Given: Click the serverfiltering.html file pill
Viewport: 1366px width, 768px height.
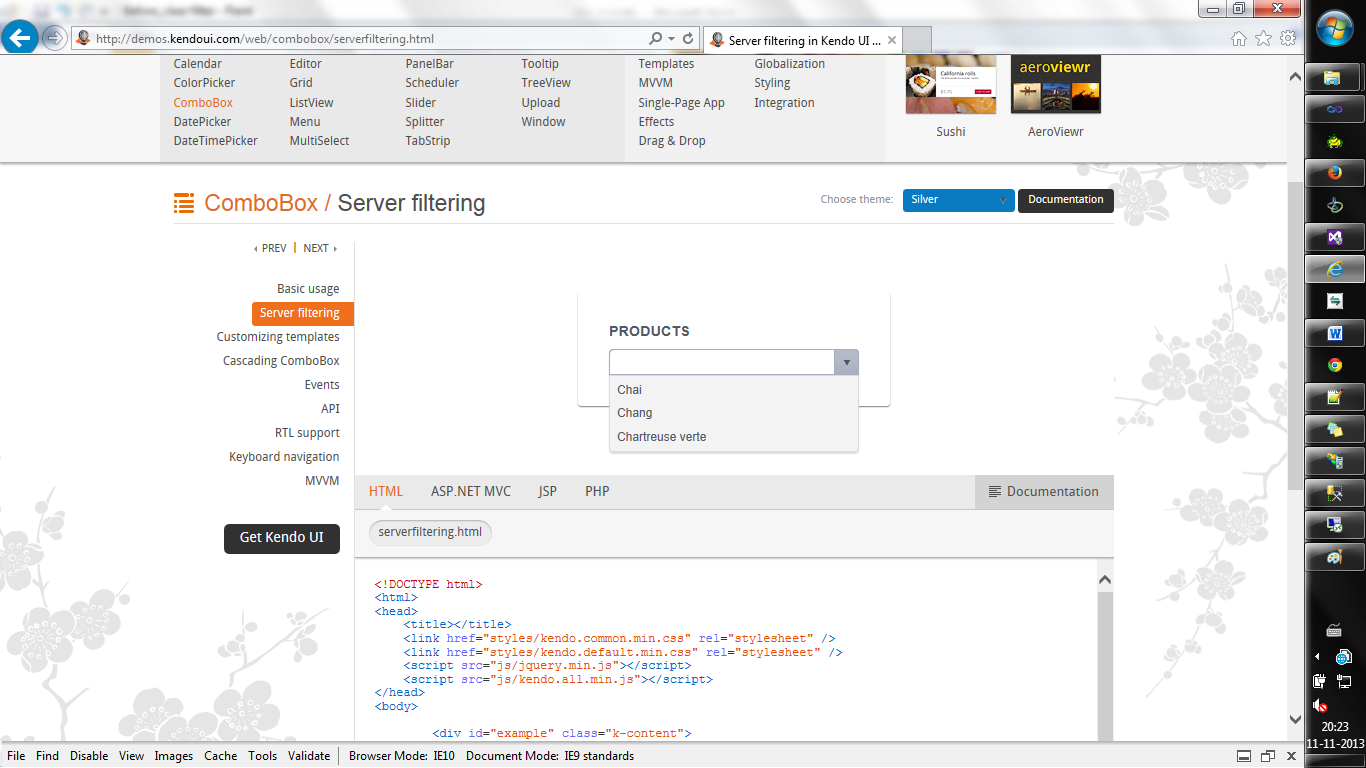Looking at the screenshot, I should pyautogui.click(x=430, y=532).
